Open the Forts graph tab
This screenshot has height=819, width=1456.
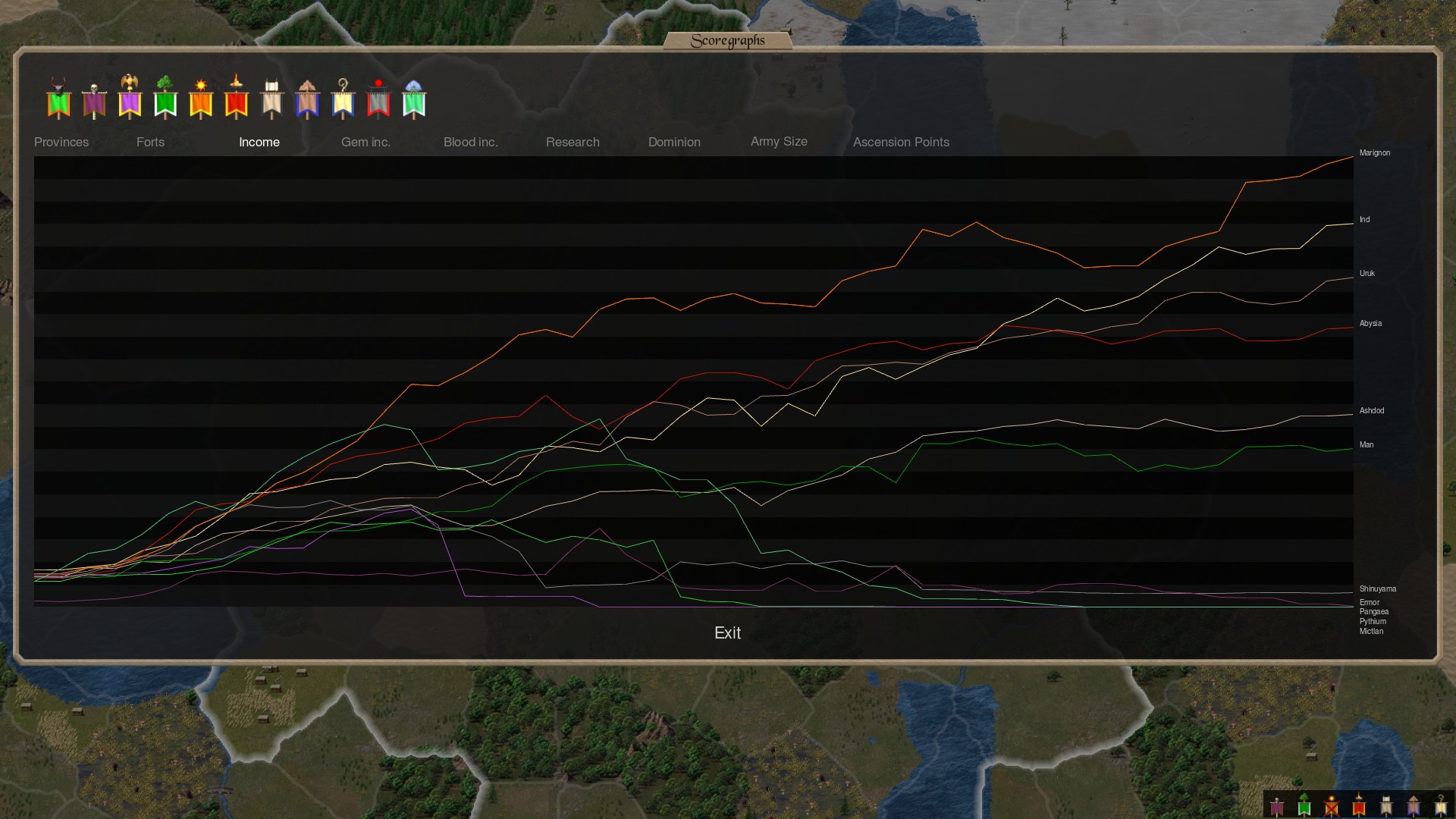click(x=150, y=142)
